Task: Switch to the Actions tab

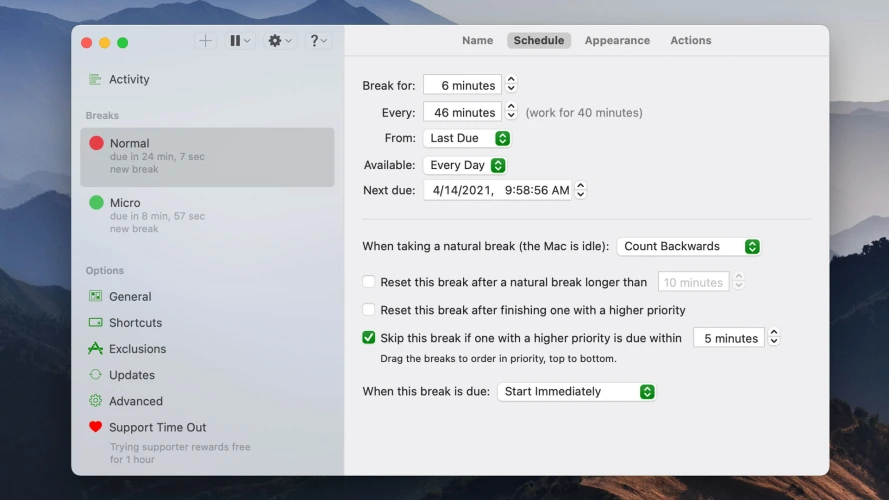Action: [x=690, y=41]
